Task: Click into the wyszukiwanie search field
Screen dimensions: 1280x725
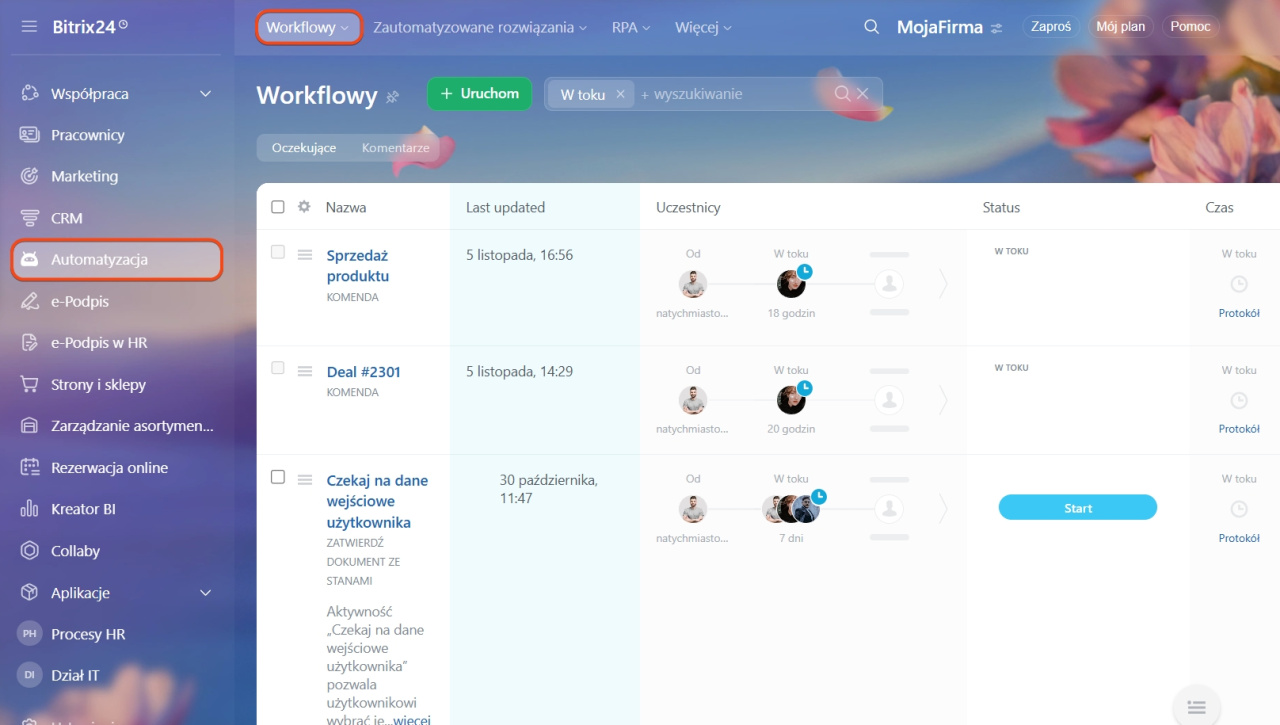Action: tap(730, 94)
